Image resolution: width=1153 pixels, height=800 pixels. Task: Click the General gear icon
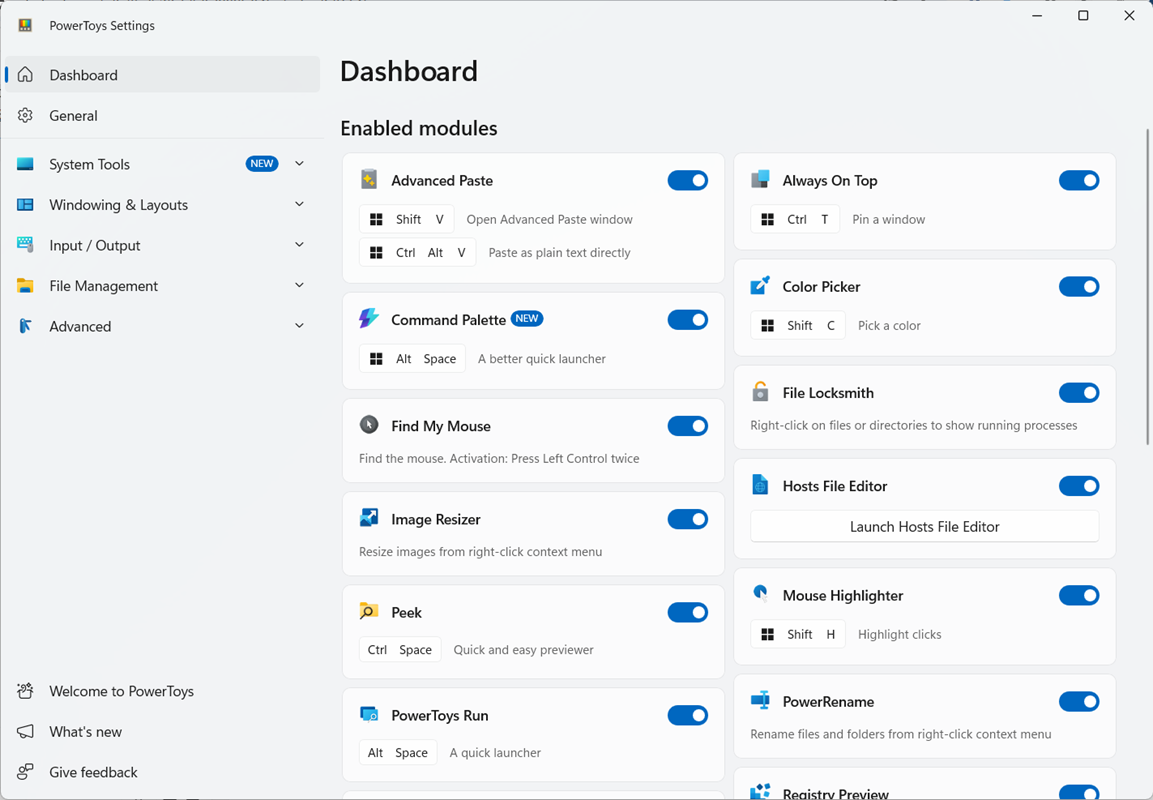click(25, 115)
